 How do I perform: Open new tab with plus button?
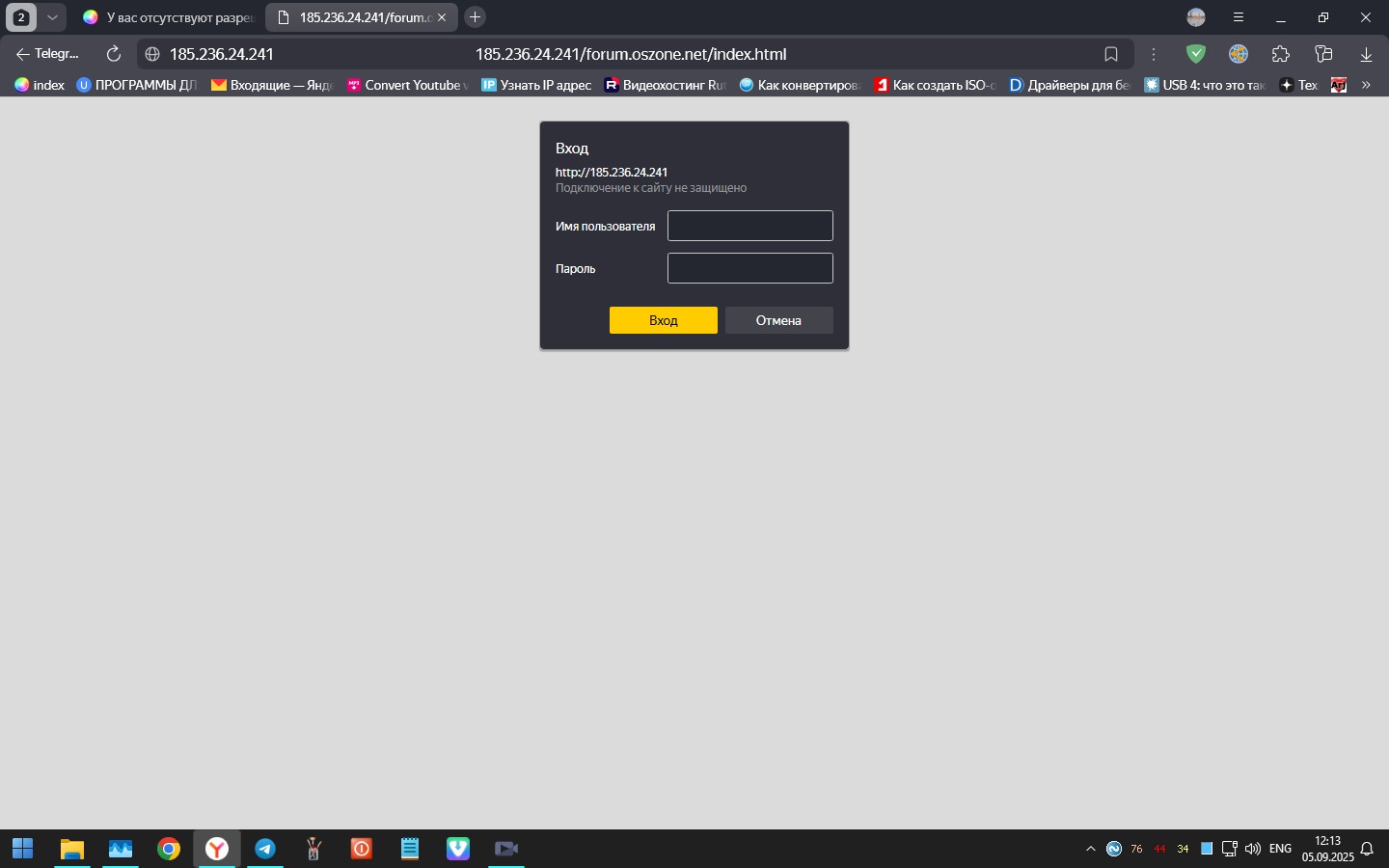475,17
